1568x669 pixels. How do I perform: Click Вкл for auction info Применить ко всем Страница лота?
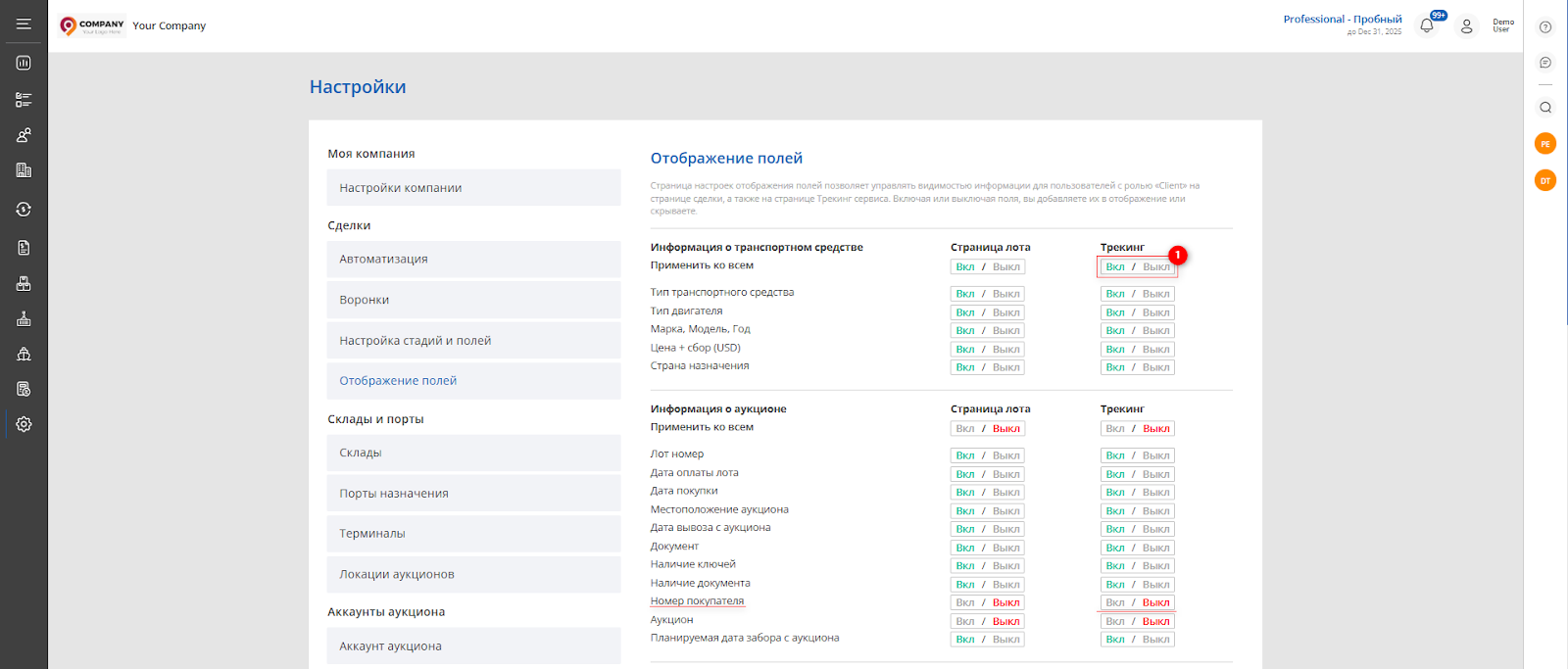[965, 428]
